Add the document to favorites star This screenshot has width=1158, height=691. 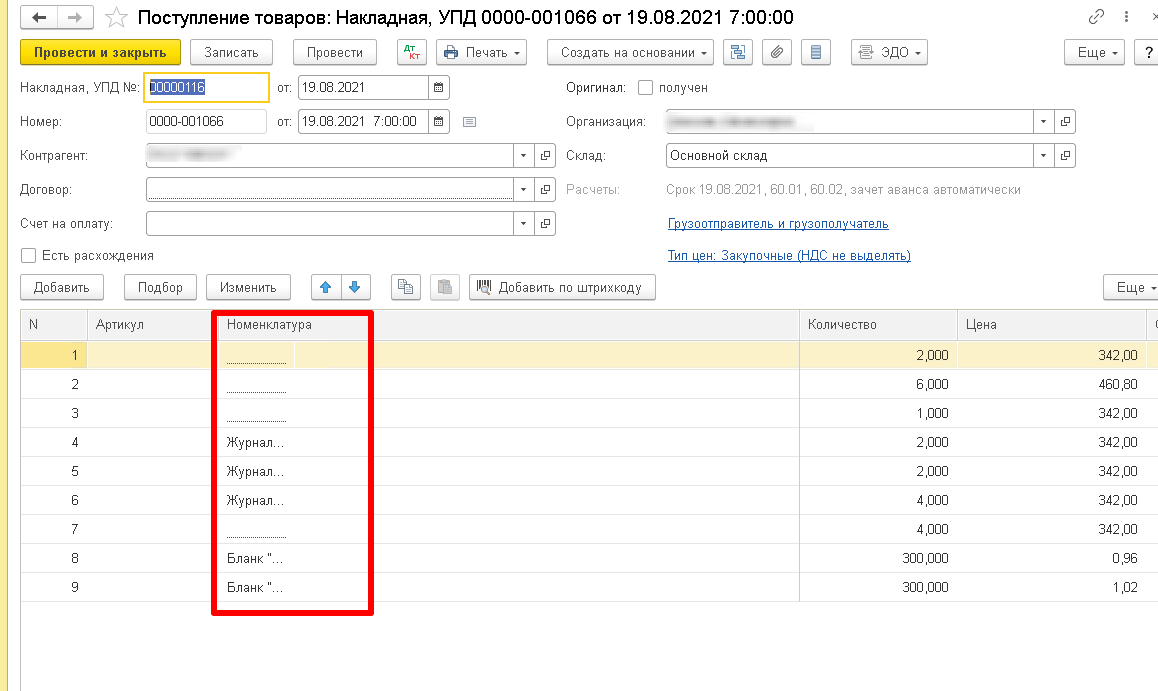116,17
